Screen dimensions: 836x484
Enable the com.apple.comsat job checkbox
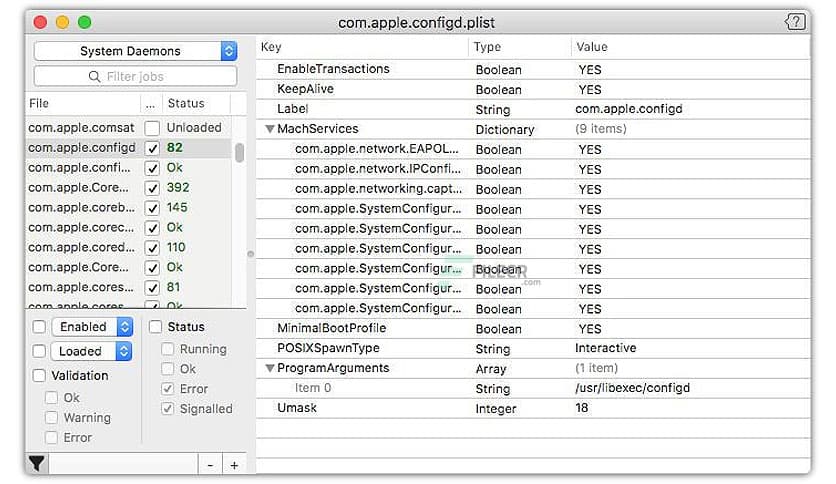(x=152, y=128)
